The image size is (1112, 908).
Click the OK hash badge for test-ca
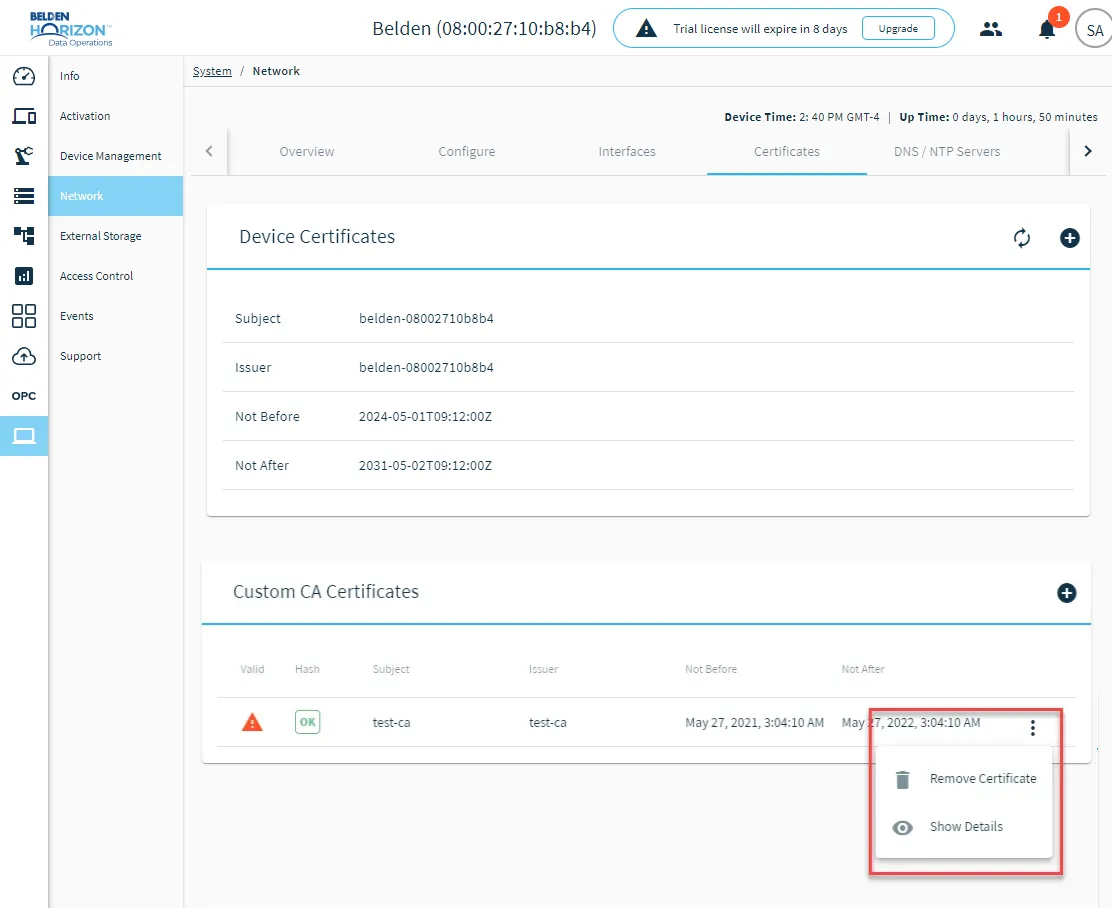(x=307, y=722)
